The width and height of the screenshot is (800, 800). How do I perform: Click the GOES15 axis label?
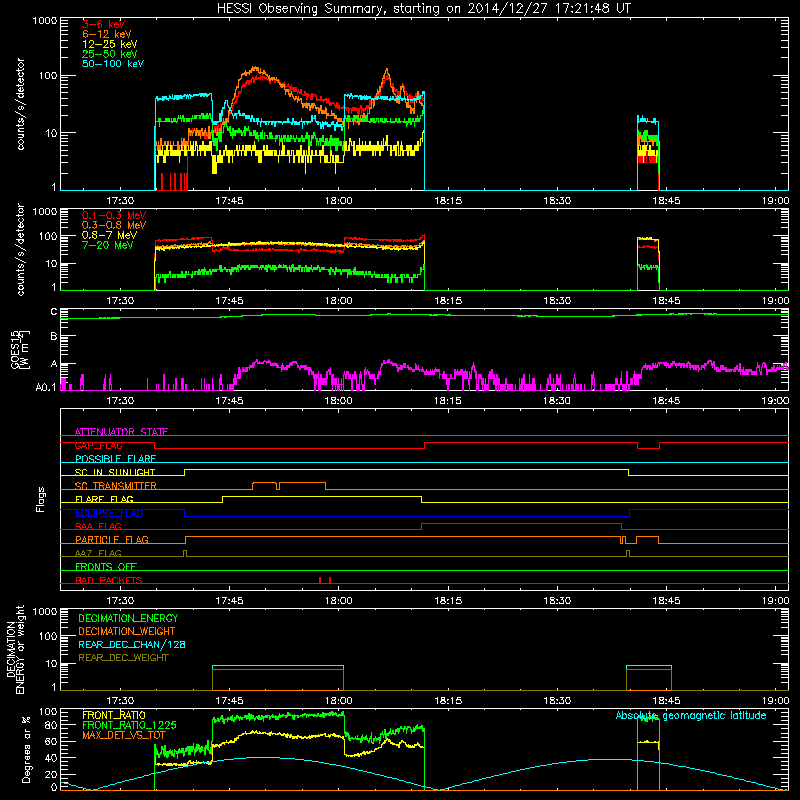point(20,349)
